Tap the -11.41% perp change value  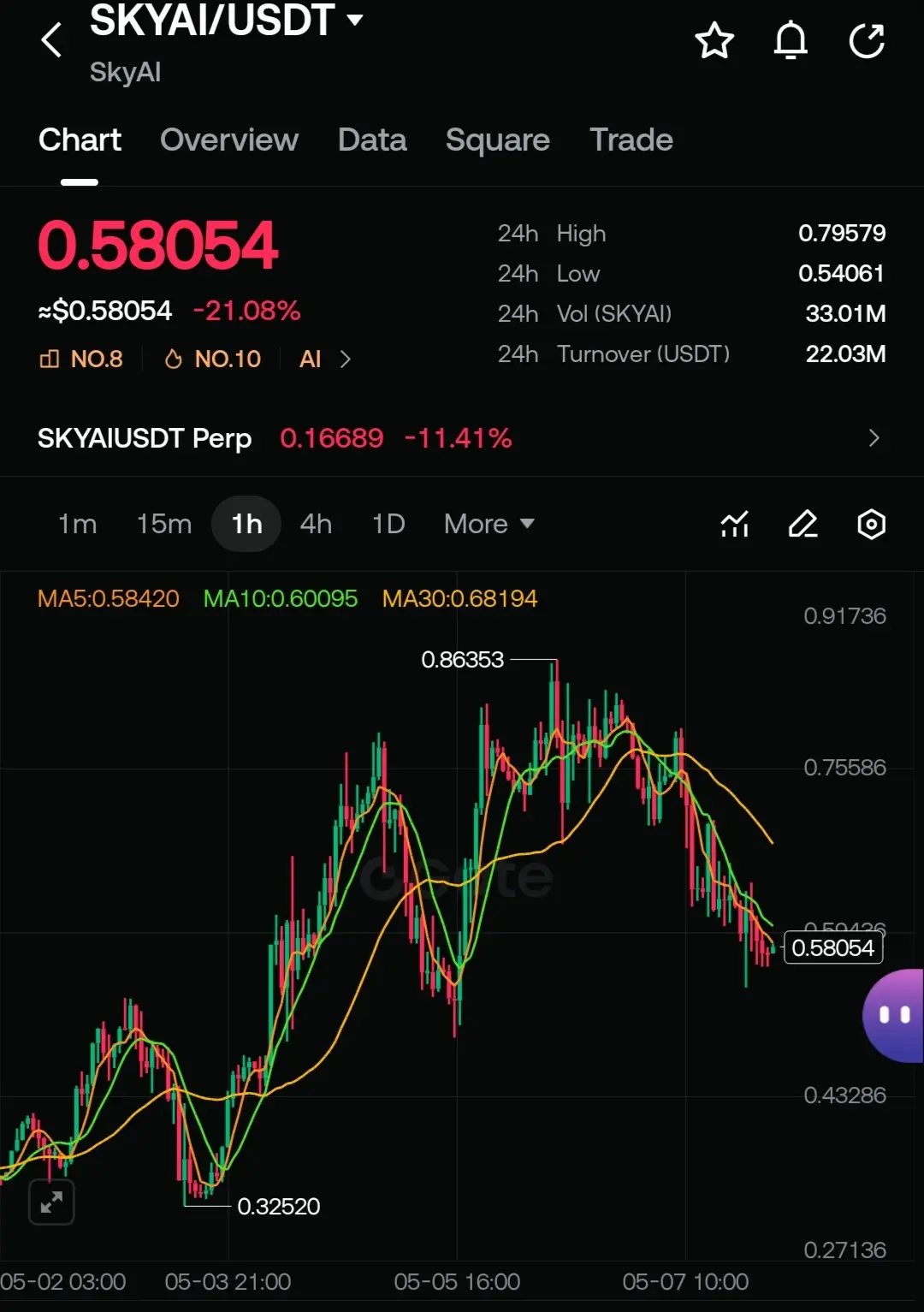tap(458, 438)
